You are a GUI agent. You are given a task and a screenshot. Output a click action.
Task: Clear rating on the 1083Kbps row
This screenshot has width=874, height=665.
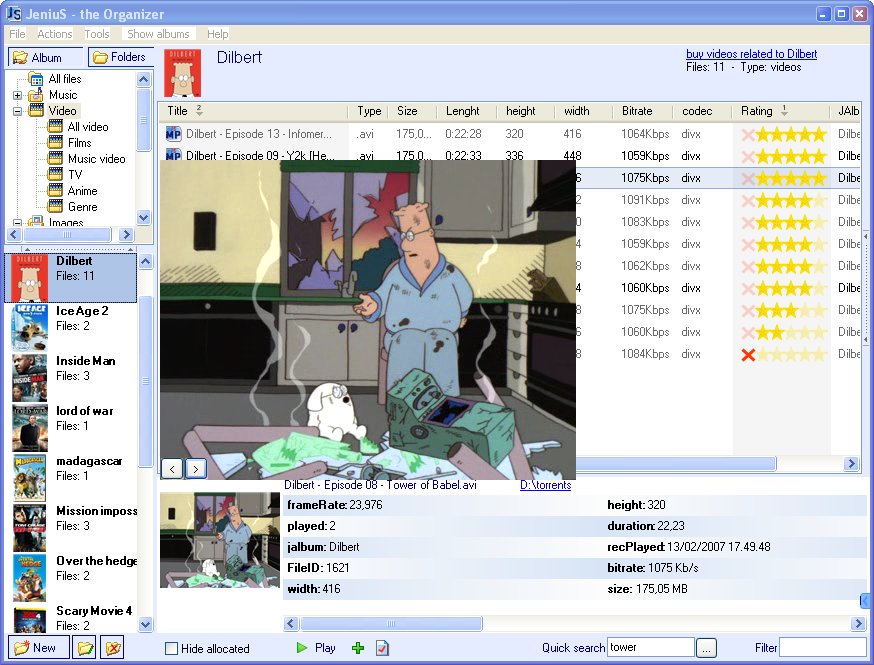tap(748, 222)
